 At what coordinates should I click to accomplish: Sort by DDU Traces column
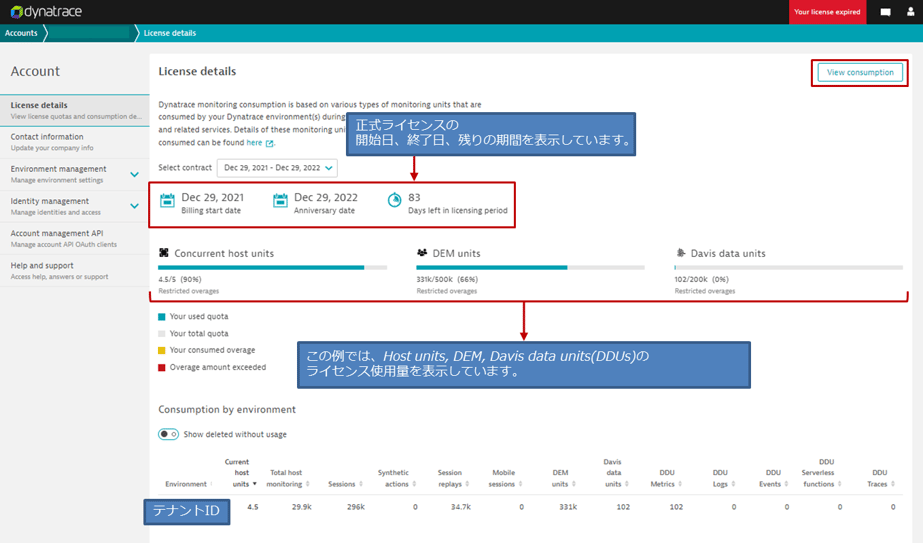tap(881, 478)
